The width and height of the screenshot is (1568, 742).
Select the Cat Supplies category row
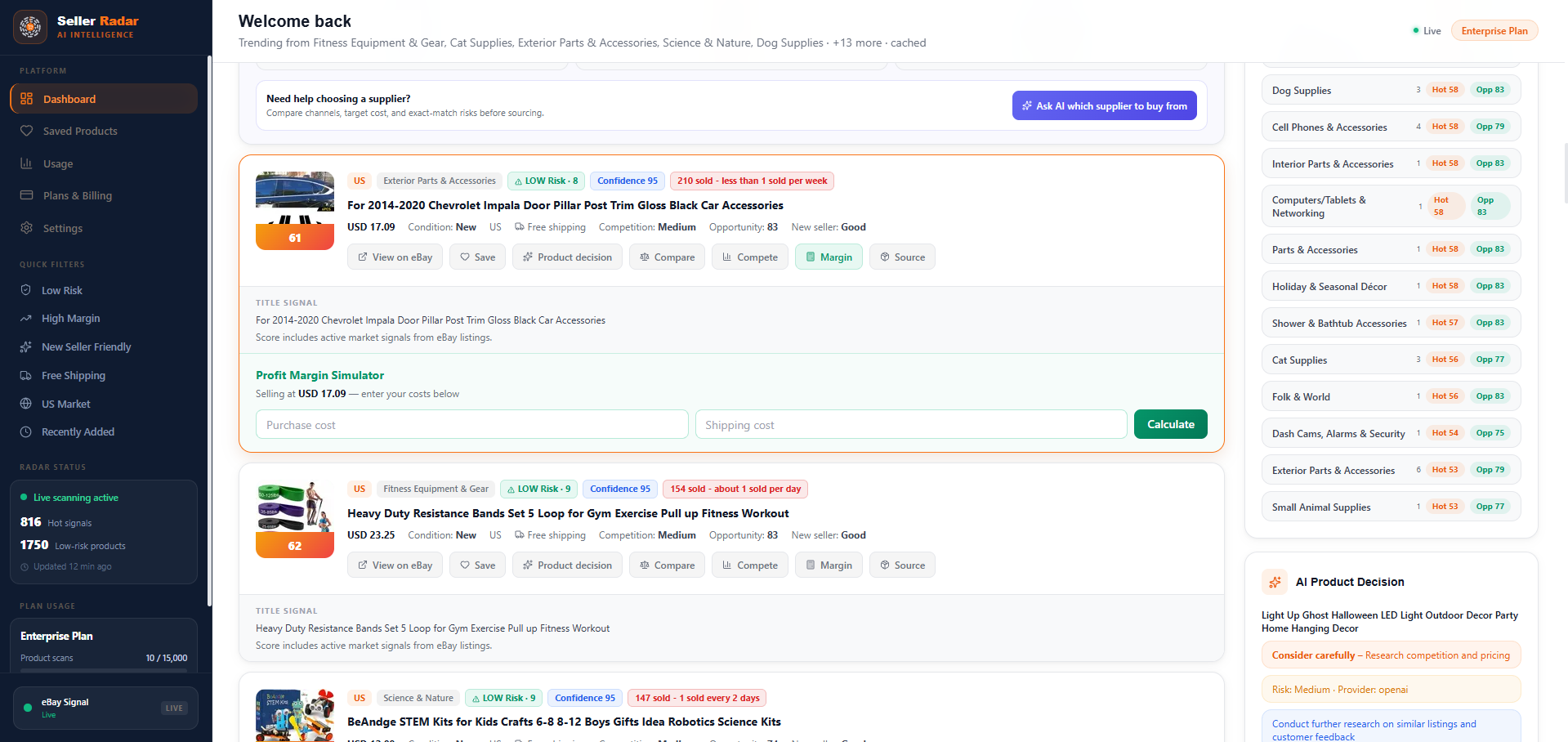pos(1391,360)
